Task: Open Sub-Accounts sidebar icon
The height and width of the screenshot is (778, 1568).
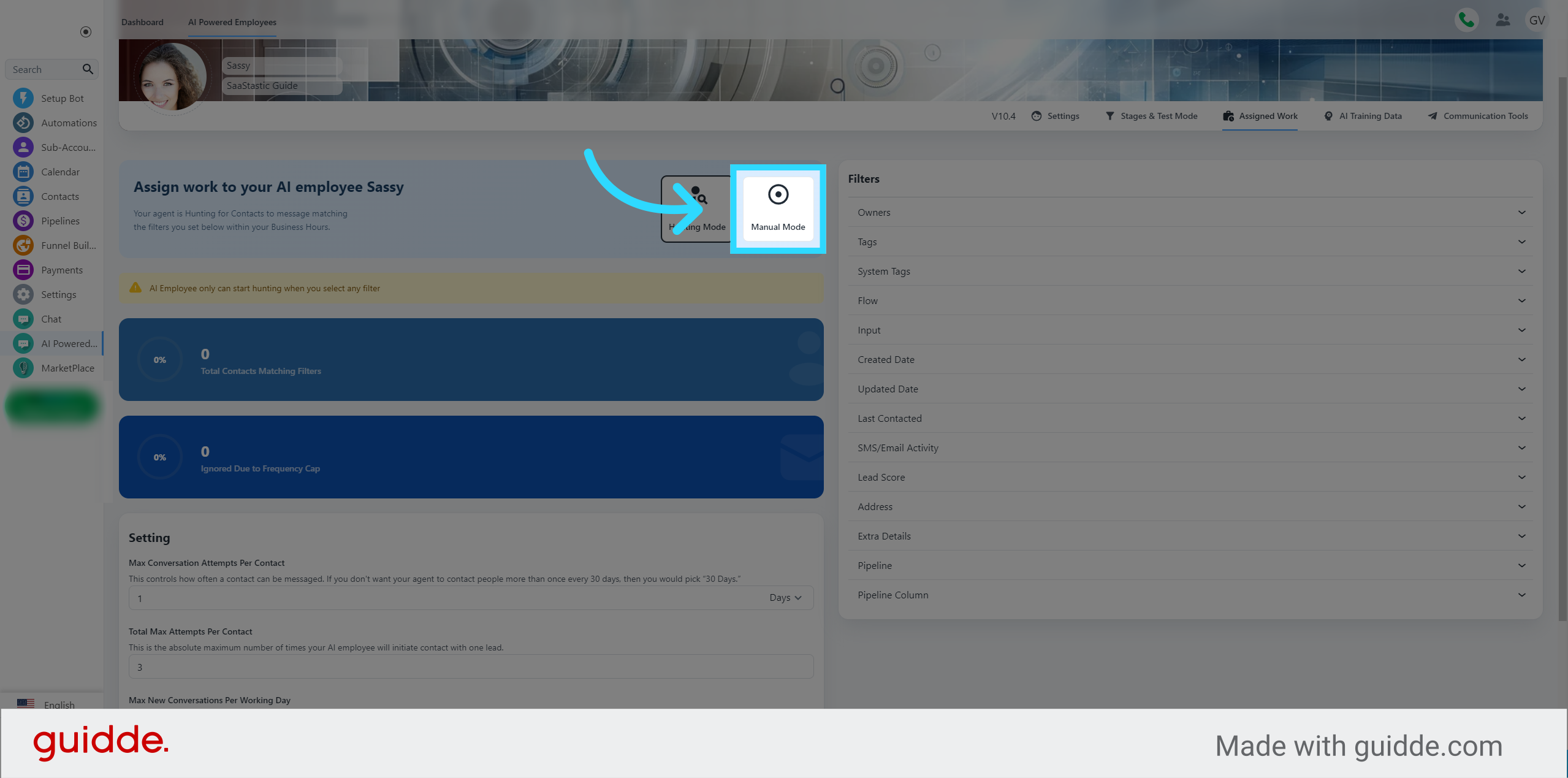Action: (23, 147)
